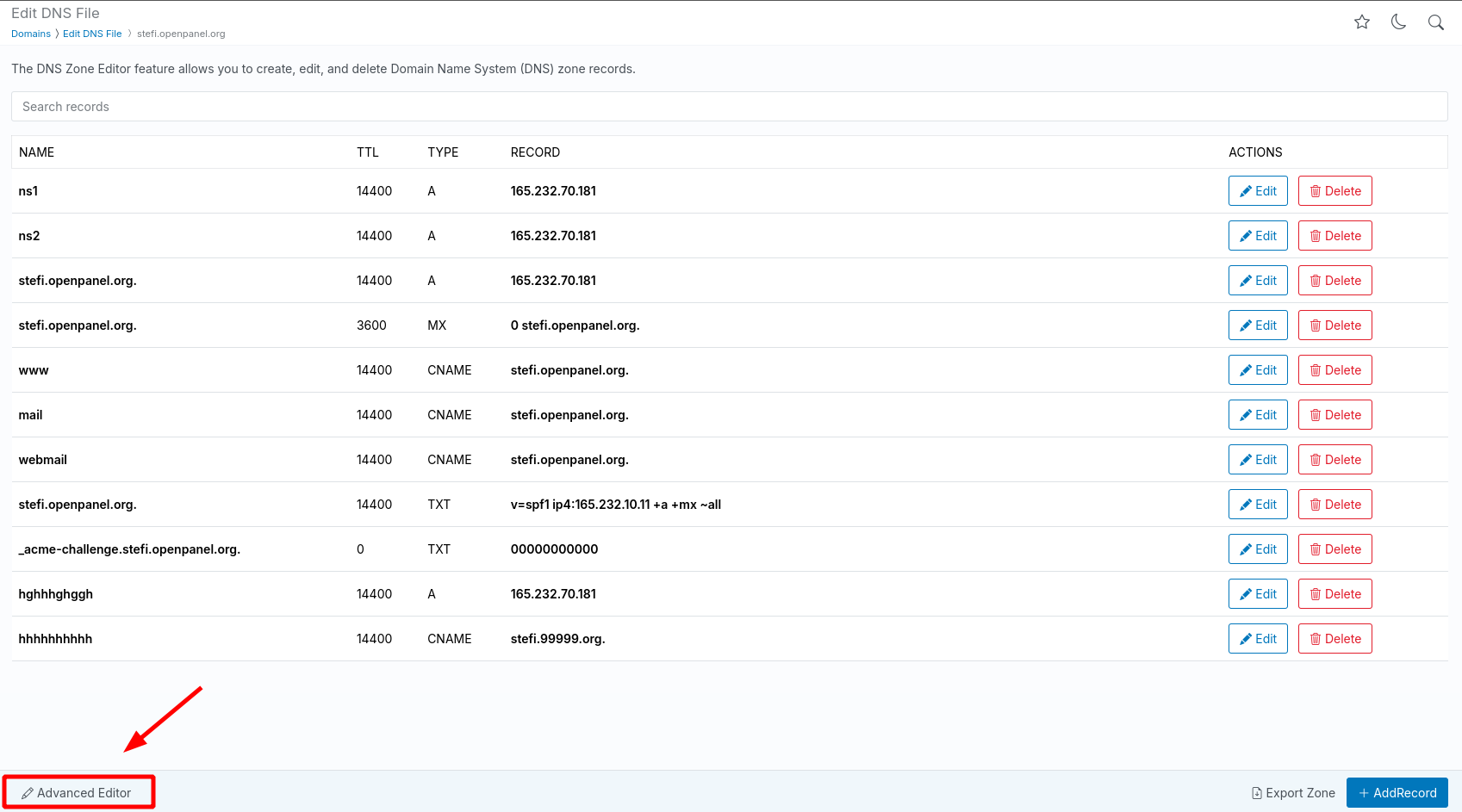This screenshot has height=812, width=1462.
Task: Select the '0 stefi.openpanel.org.' MX value
Action: 575,325
